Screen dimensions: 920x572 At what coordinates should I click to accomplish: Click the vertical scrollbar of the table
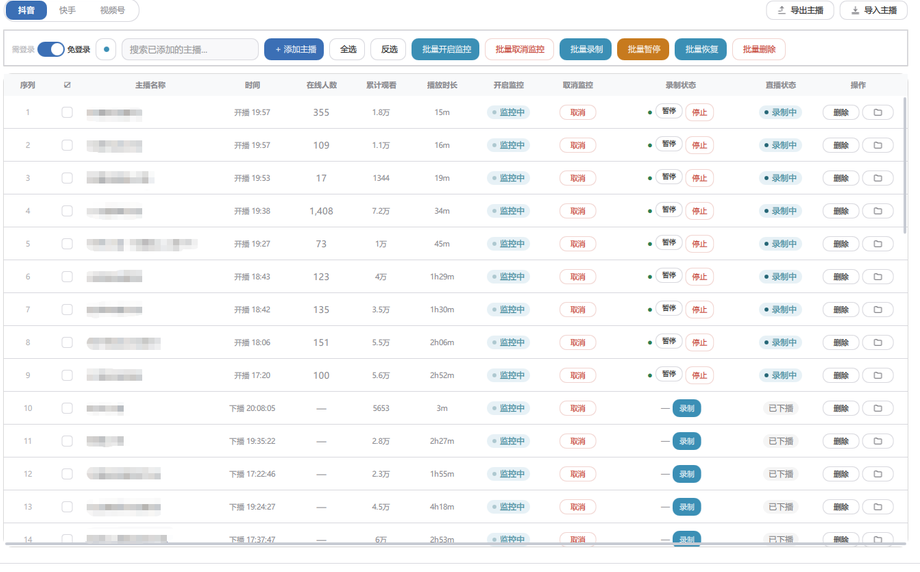pos(905,164)
